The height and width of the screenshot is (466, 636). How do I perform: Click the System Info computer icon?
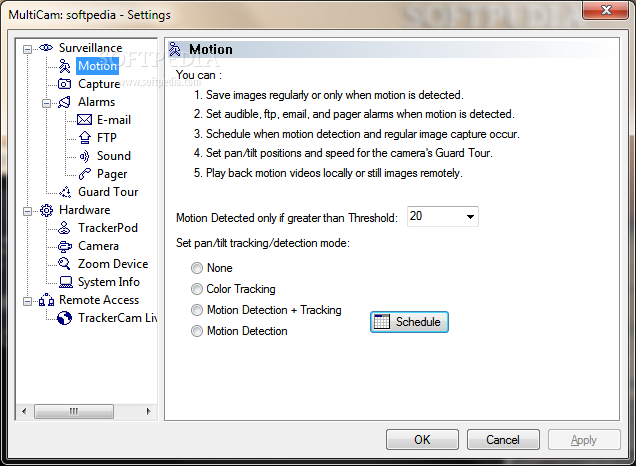66,282
